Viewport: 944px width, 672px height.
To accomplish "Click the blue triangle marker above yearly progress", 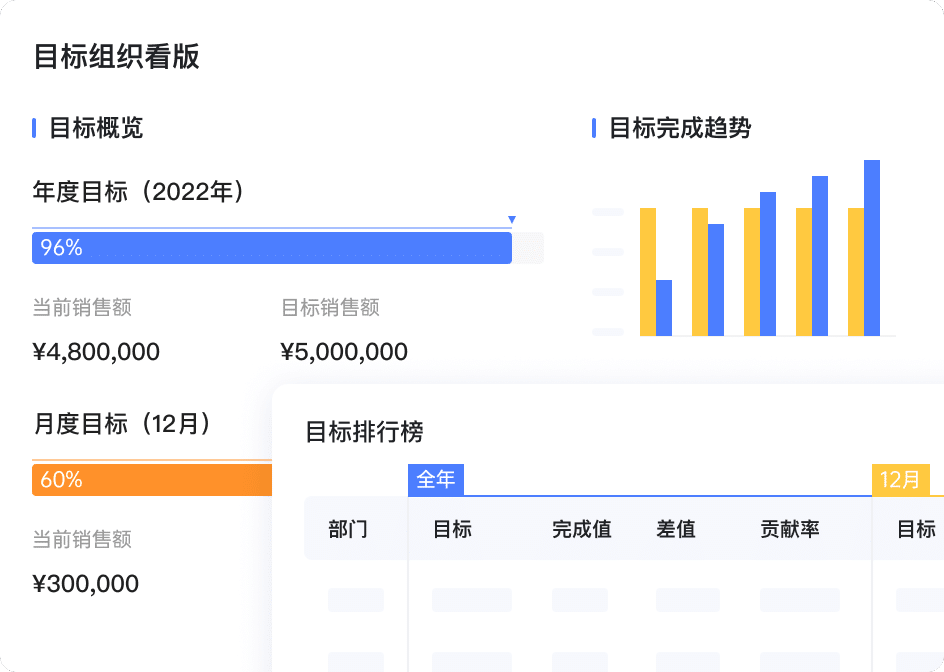I will click(512, 220).
